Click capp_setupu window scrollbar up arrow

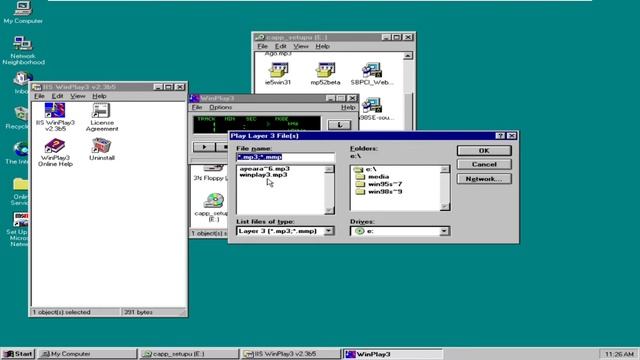408,56
